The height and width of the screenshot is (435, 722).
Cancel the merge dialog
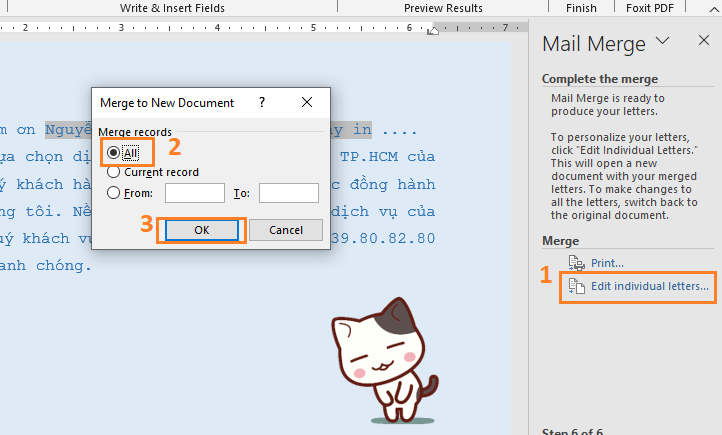coord(285,230)
